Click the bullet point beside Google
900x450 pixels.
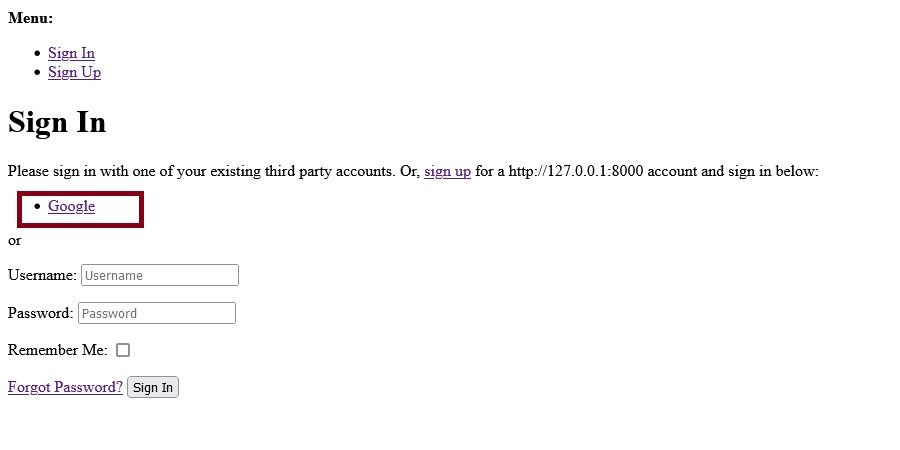tap(37, 207)
